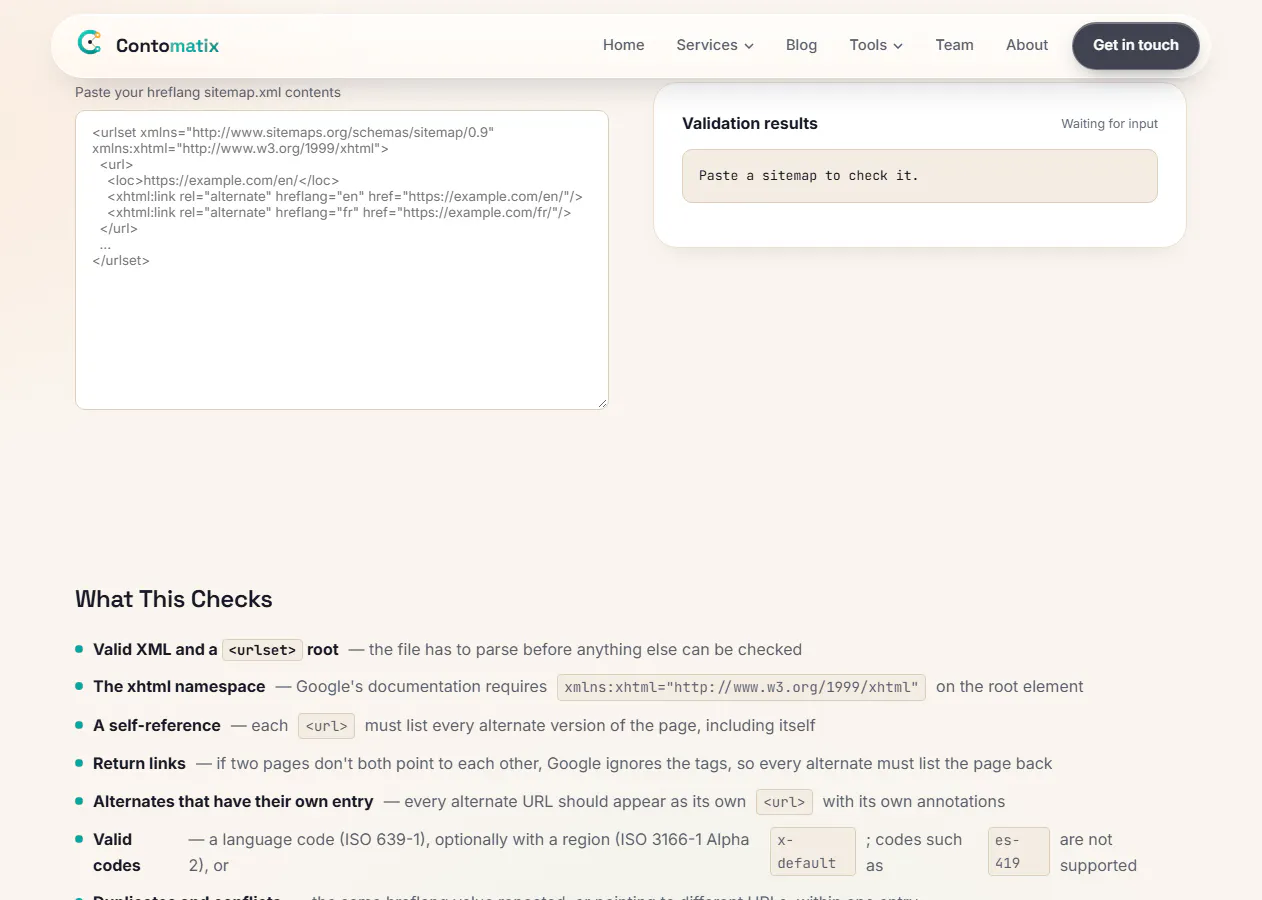Open the About page
Image resolution: width=1262 pixels, height=900 pixels.
(x=1027, y=45)
